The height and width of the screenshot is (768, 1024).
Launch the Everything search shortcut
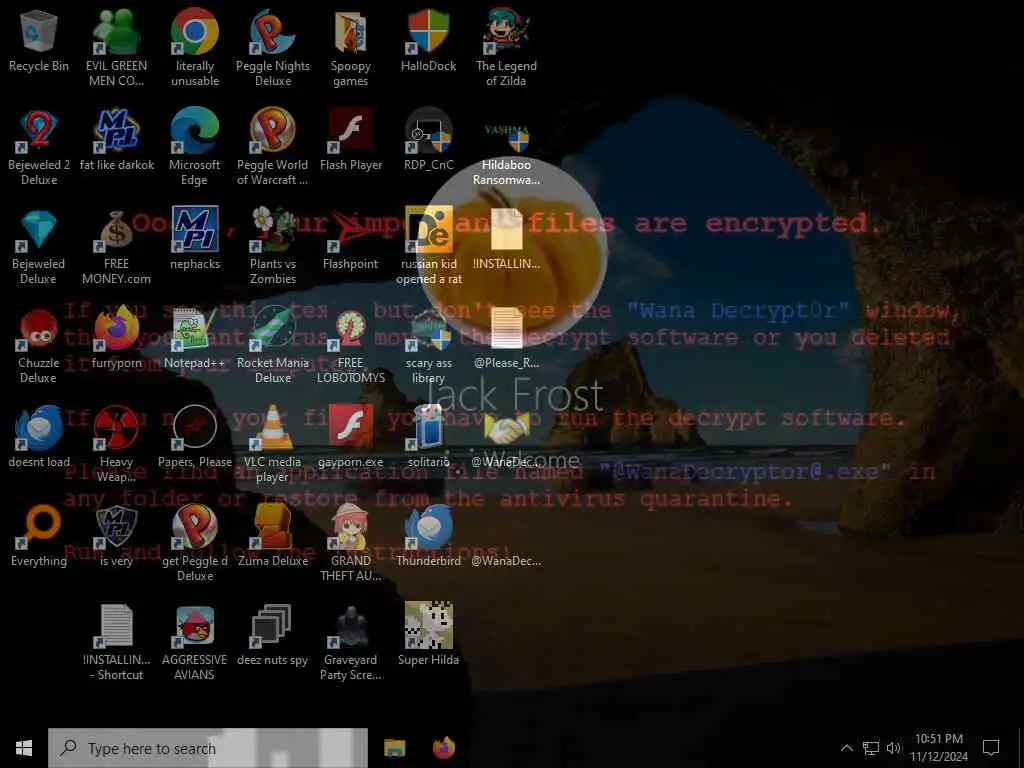tap(39, 537)
